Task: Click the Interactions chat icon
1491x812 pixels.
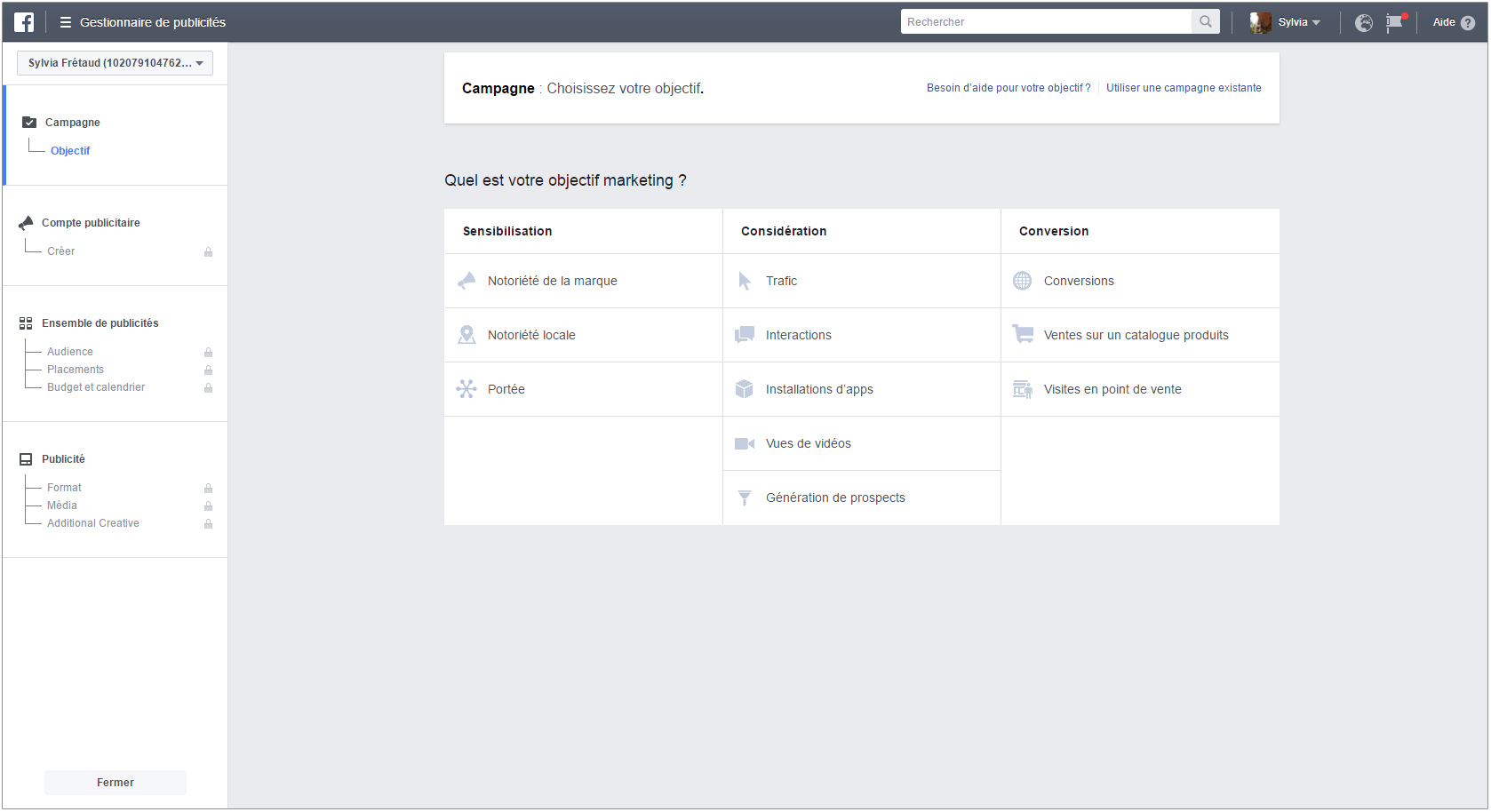Action: coord(745,335)
